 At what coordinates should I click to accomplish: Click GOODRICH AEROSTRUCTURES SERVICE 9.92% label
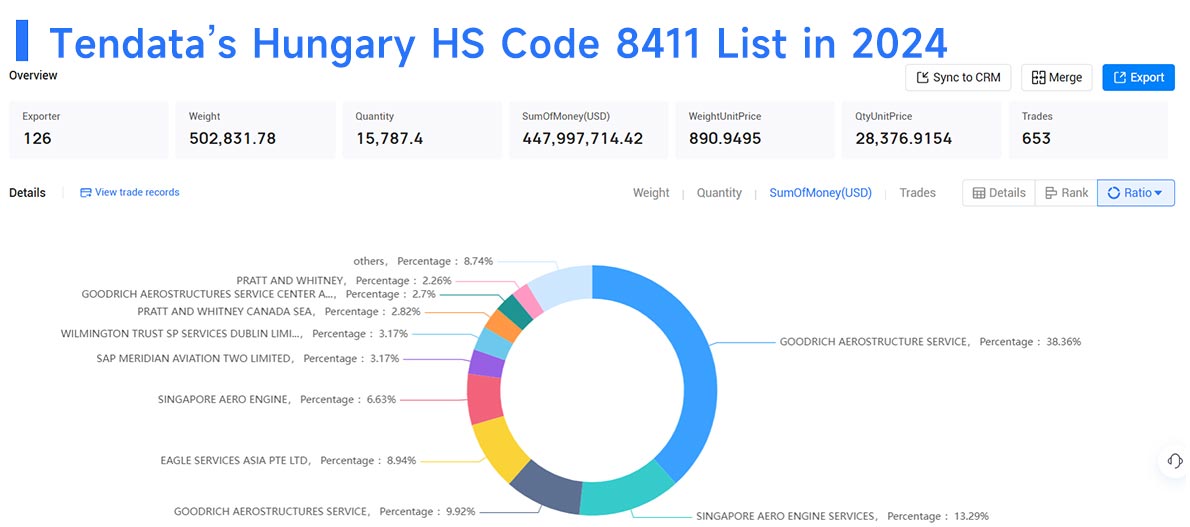coord(325,511)
